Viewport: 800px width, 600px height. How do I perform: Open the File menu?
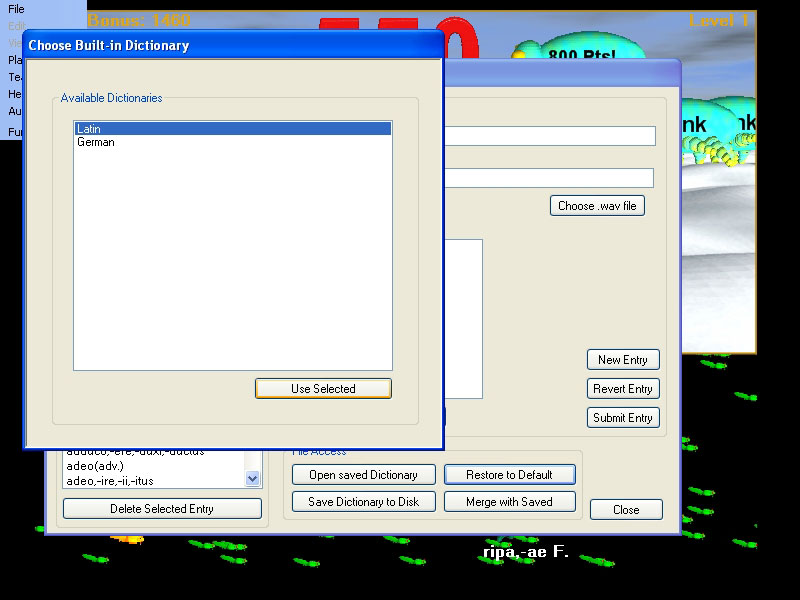tap(16, 9)
